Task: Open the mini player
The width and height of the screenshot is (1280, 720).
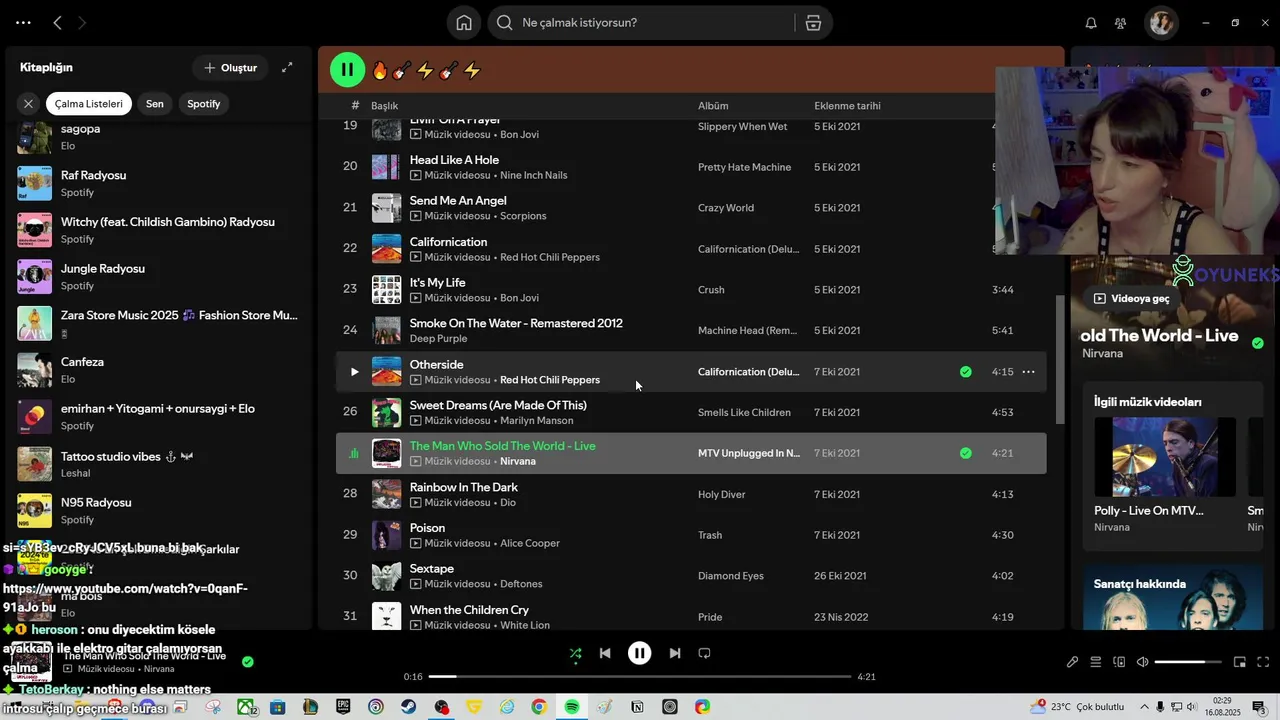Action: pyautogui.click(x=1240, y=662)
